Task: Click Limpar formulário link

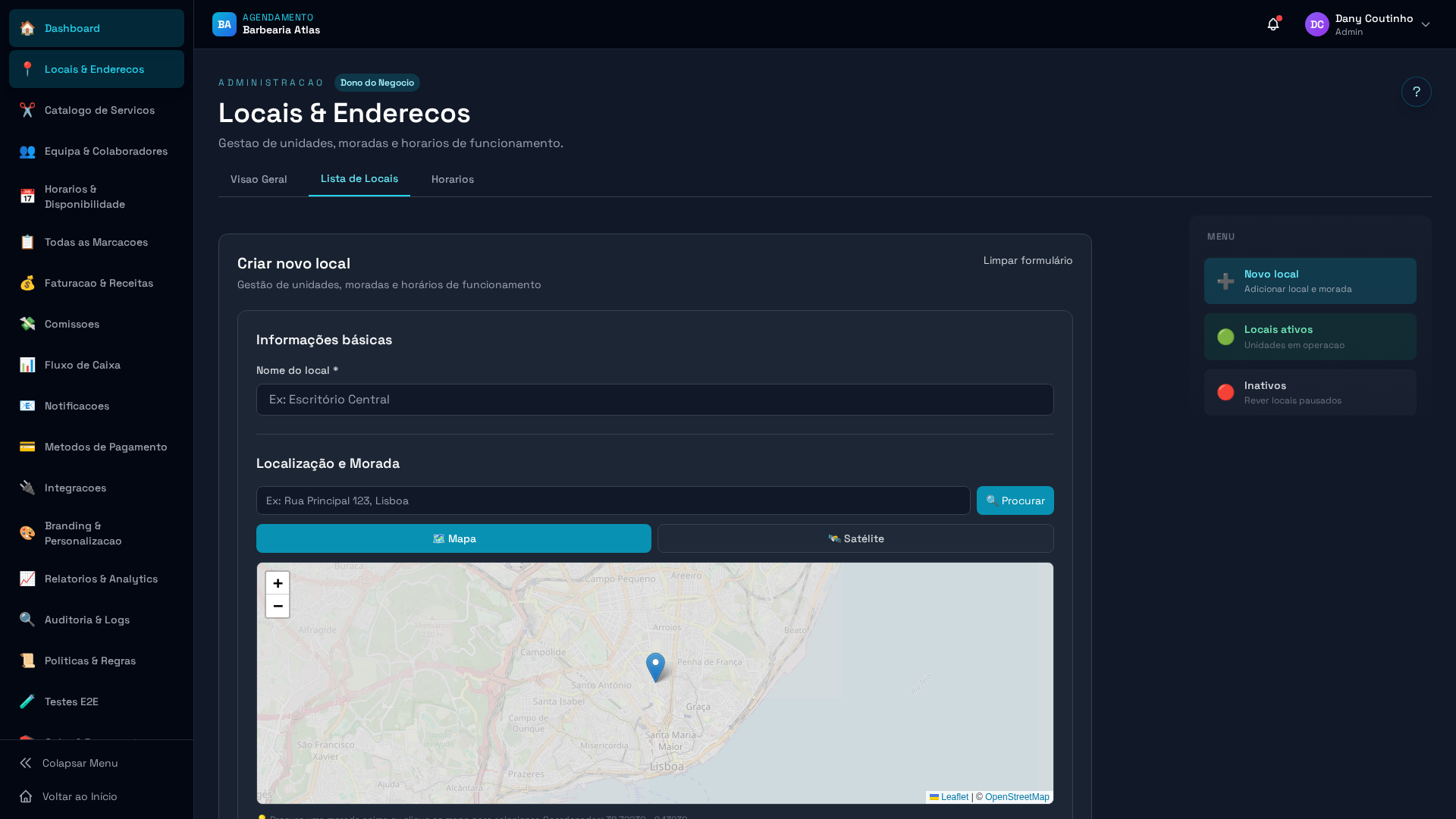Action: click(x=1028, y=260)
